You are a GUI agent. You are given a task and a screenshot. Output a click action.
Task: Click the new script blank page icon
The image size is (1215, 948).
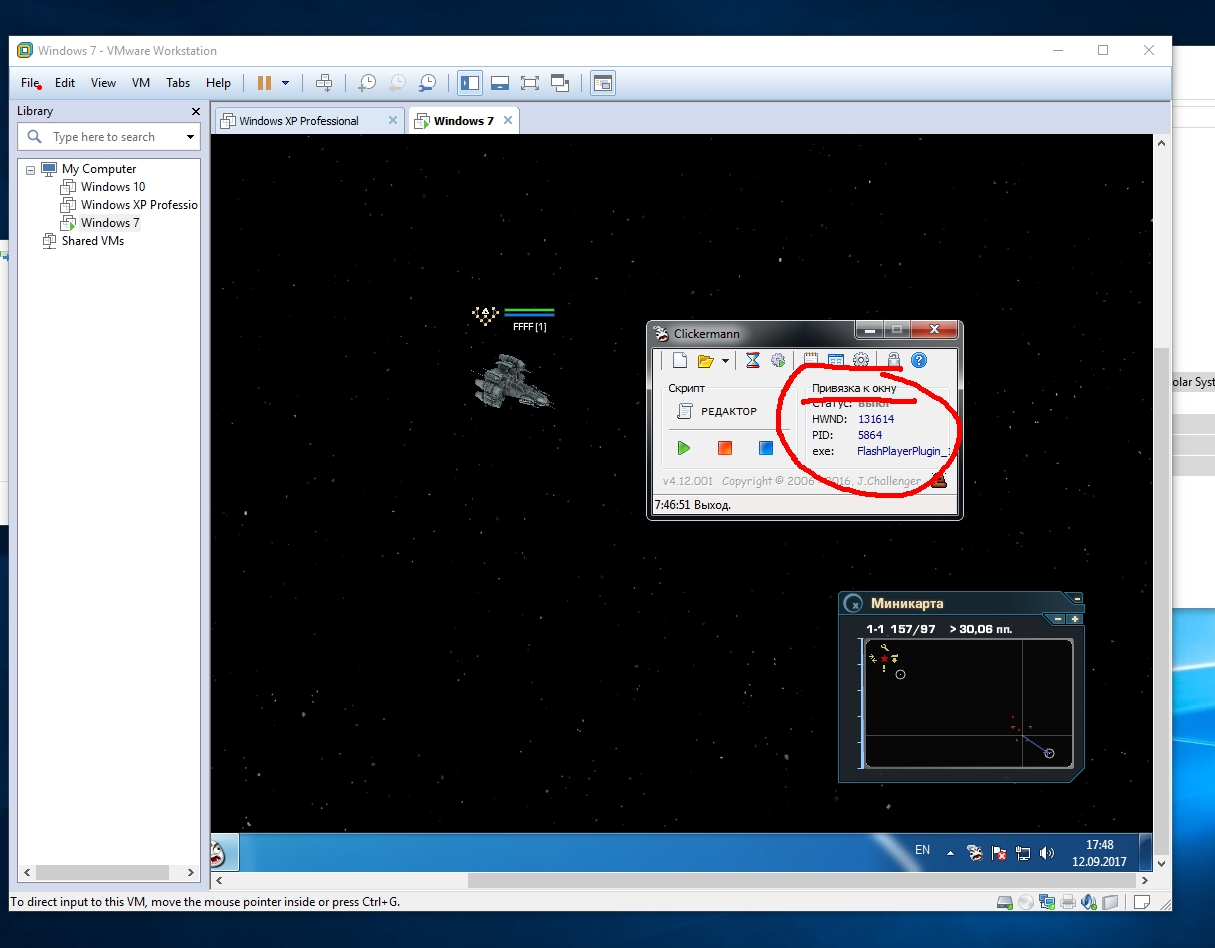(679, 361)
